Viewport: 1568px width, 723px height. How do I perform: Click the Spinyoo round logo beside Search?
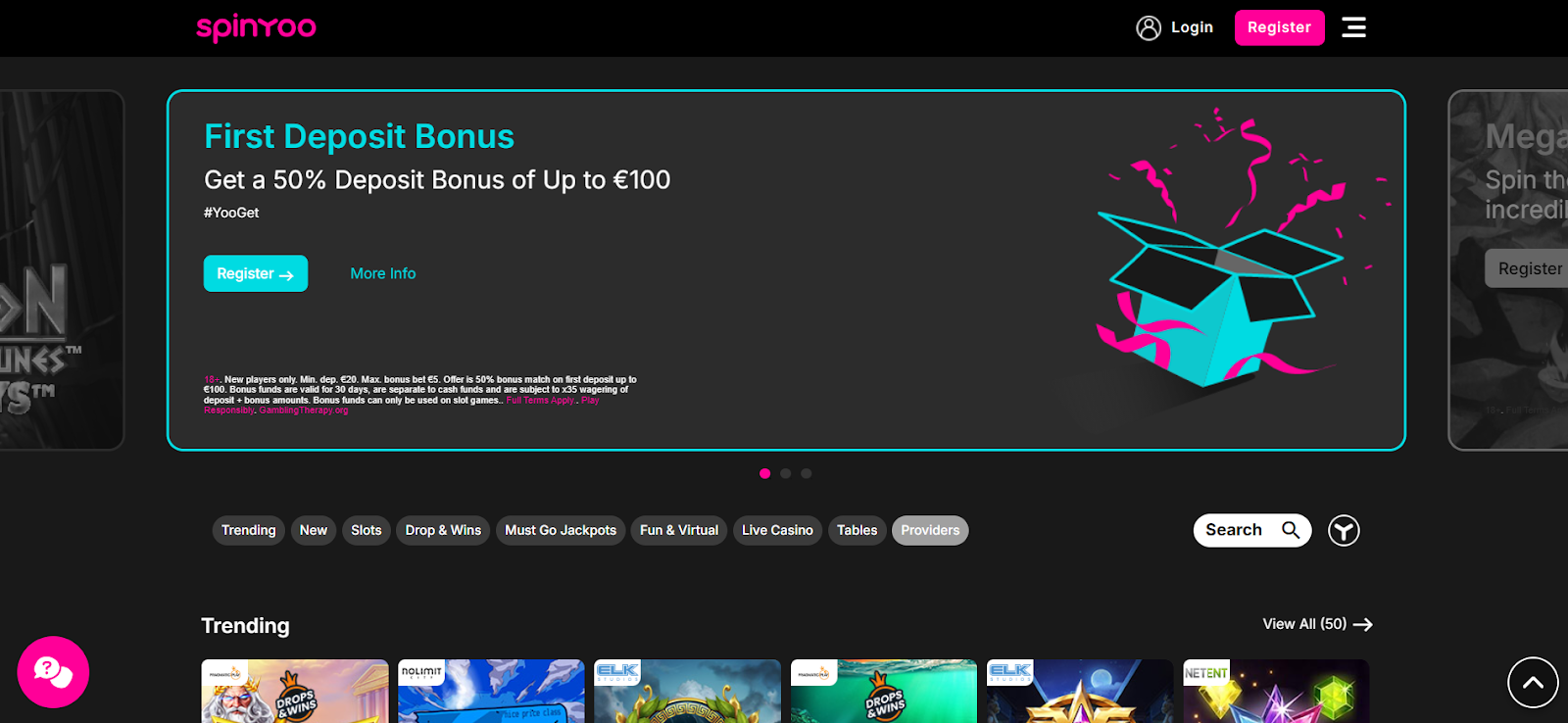1344,531
